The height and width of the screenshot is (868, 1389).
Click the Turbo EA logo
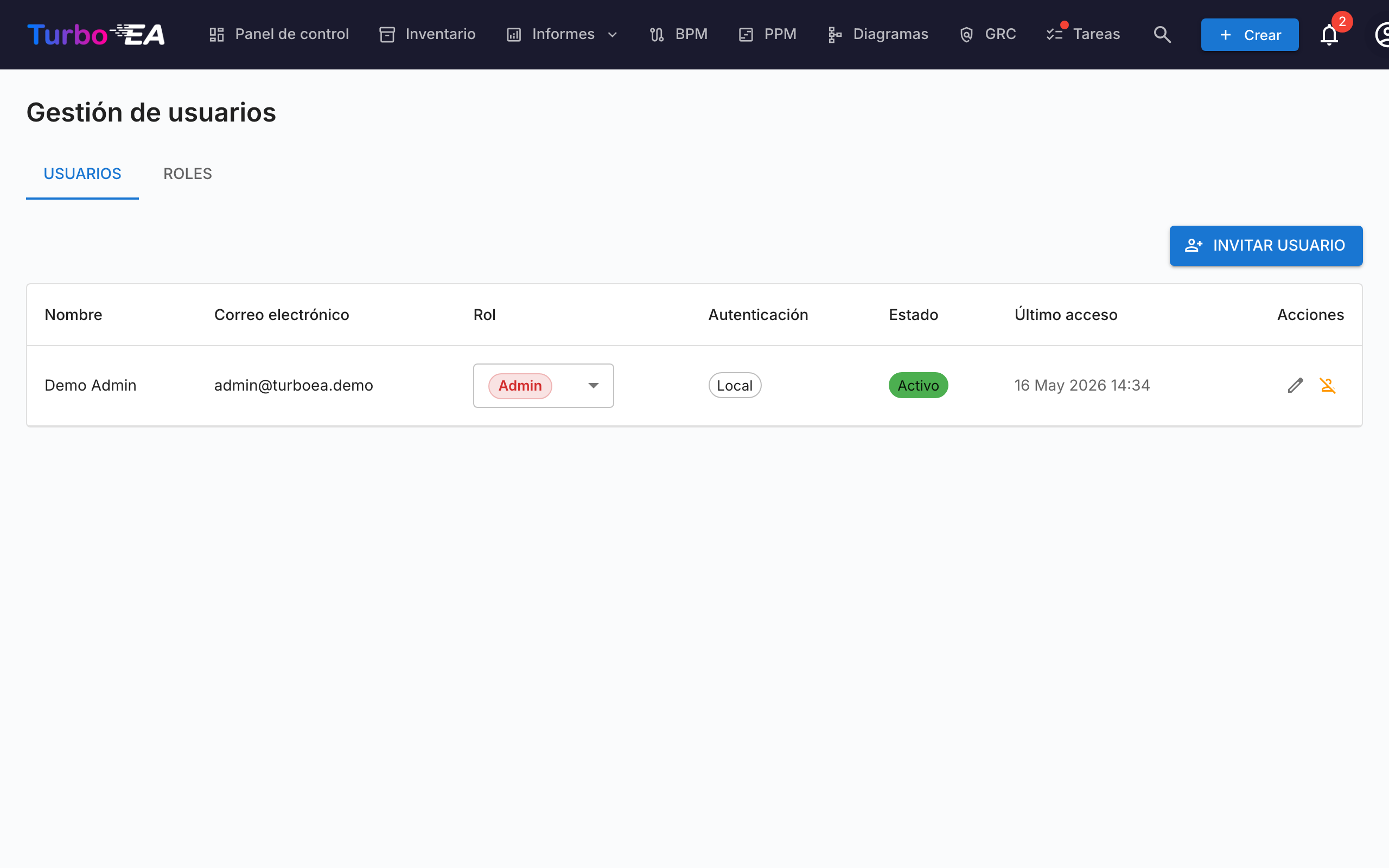(96, 34)
